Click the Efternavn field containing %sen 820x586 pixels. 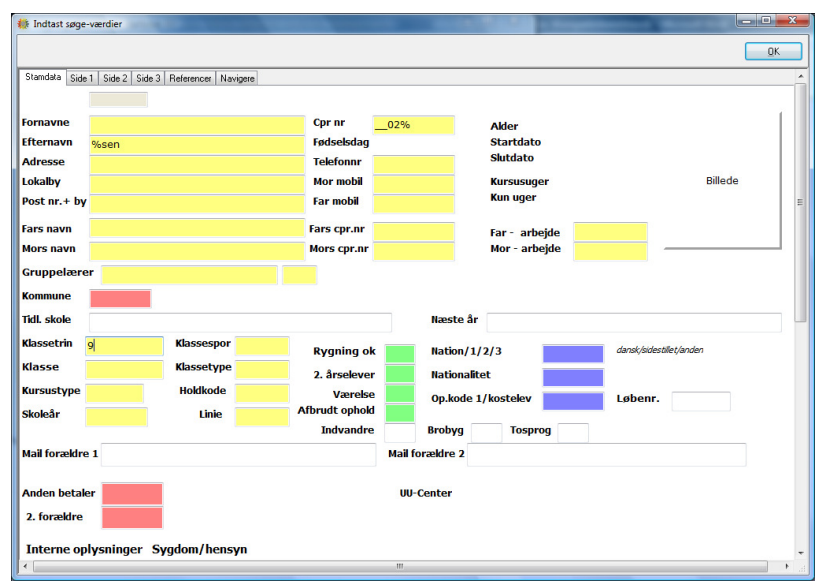click(197, 144)
